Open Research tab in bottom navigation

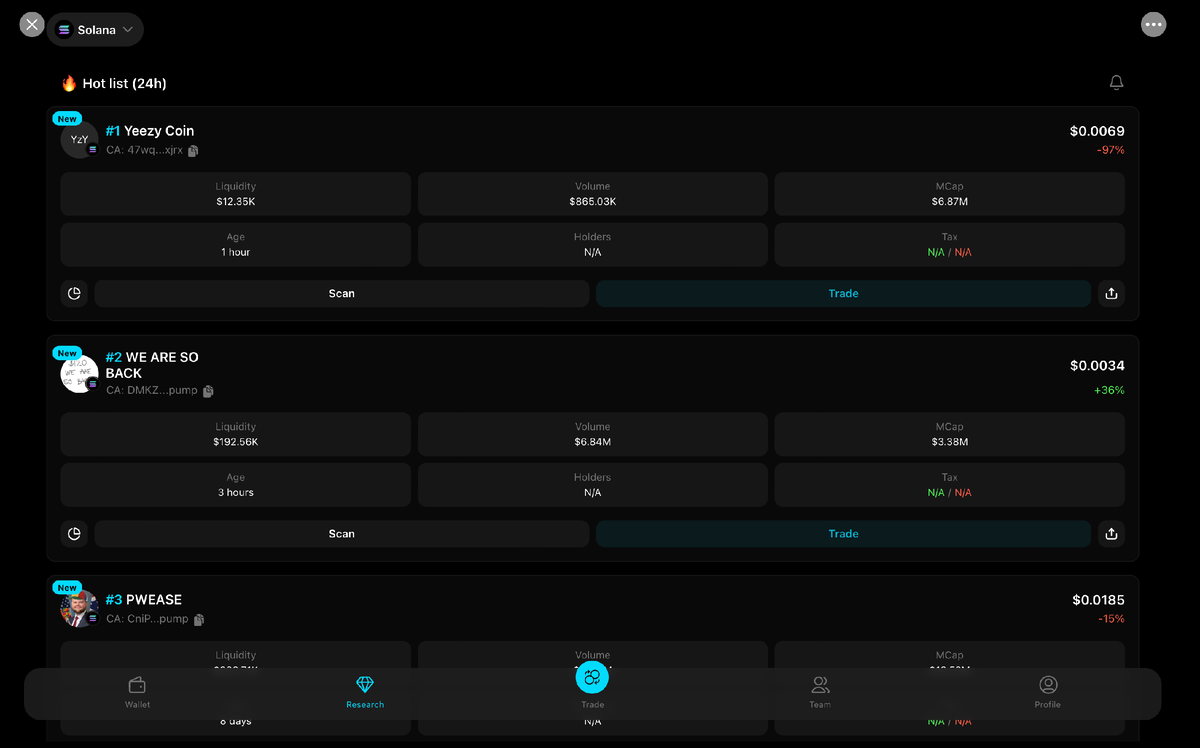tap(365, 692)
